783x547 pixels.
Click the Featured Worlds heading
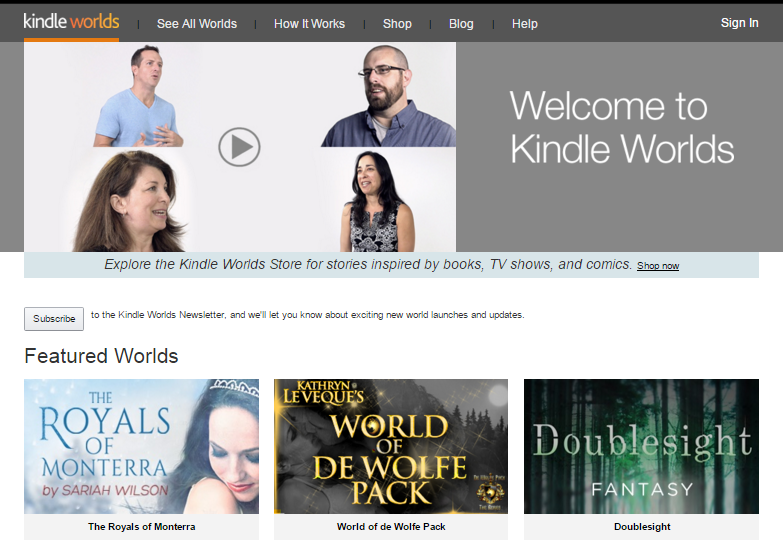point(101,356)
